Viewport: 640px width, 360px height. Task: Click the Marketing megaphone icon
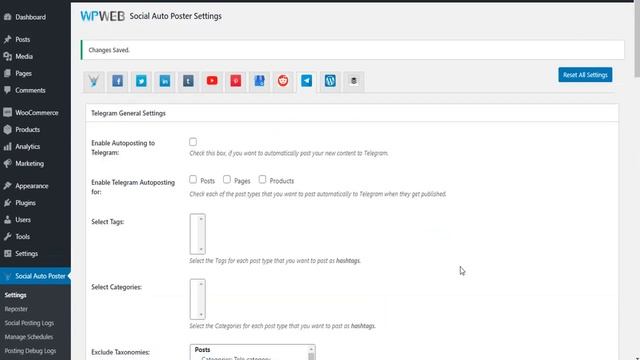pyautogui.click(x=7, y=163)
